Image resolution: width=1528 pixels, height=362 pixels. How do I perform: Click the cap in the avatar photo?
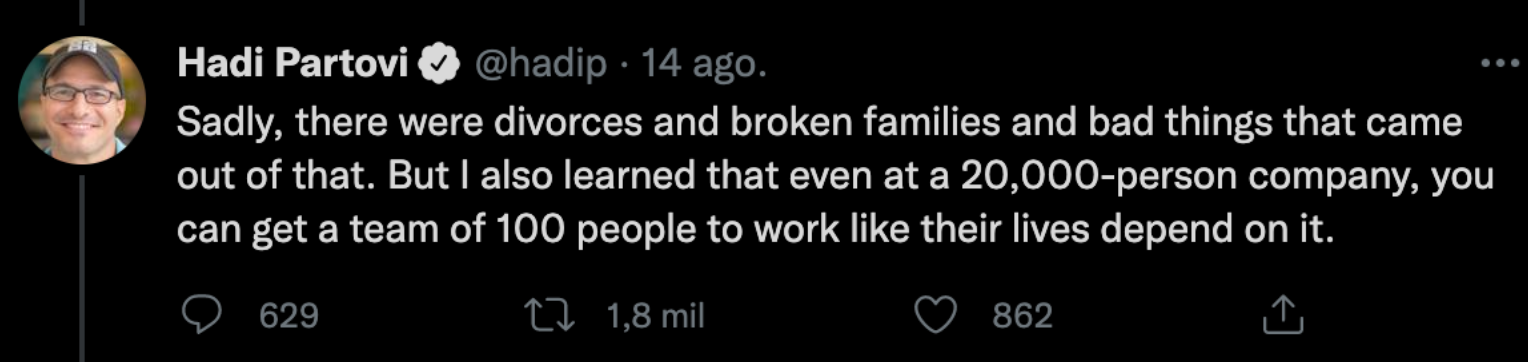[82, 61]
